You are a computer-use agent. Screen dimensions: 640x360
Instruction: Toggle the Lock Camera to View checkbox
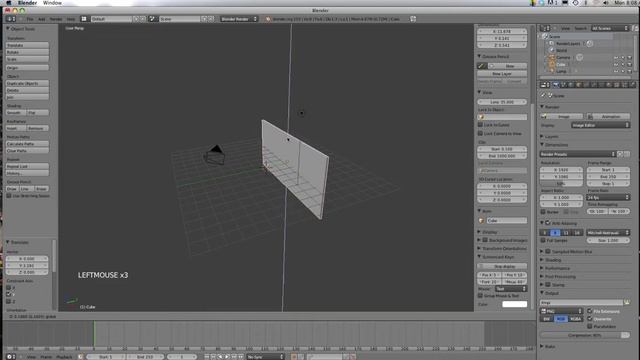coord(480,133)
